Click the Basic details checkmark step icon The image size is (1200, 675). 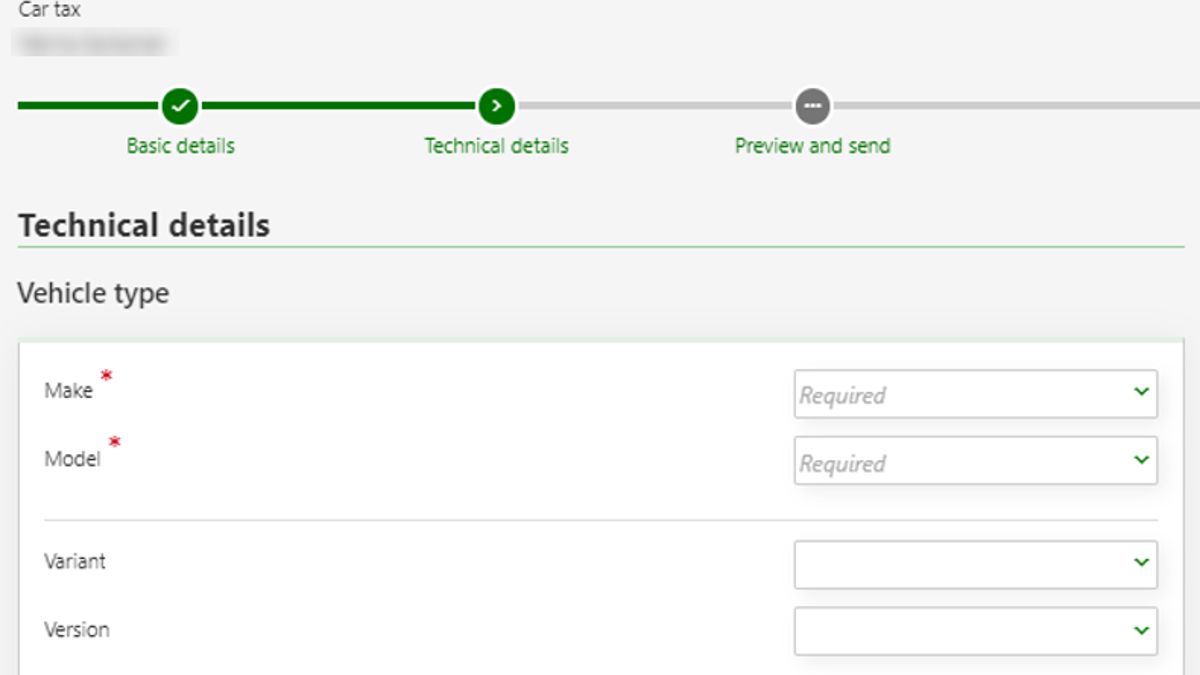coord(180,105)
